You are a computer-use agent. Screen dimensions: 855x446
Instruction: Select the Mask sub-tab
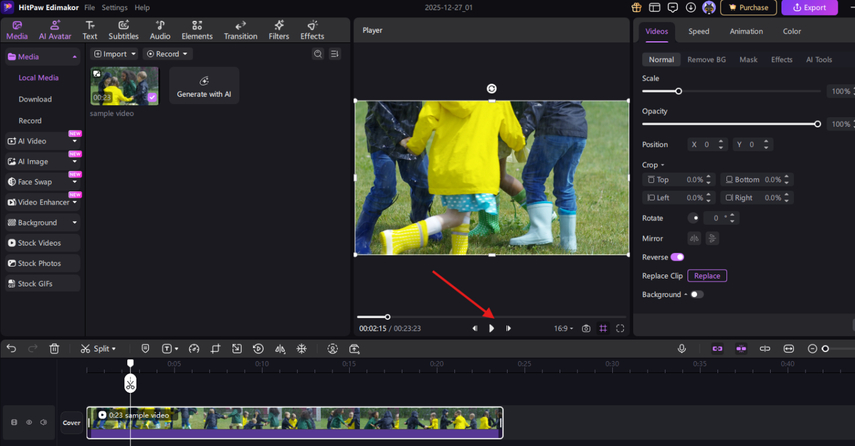click(748, 59)
